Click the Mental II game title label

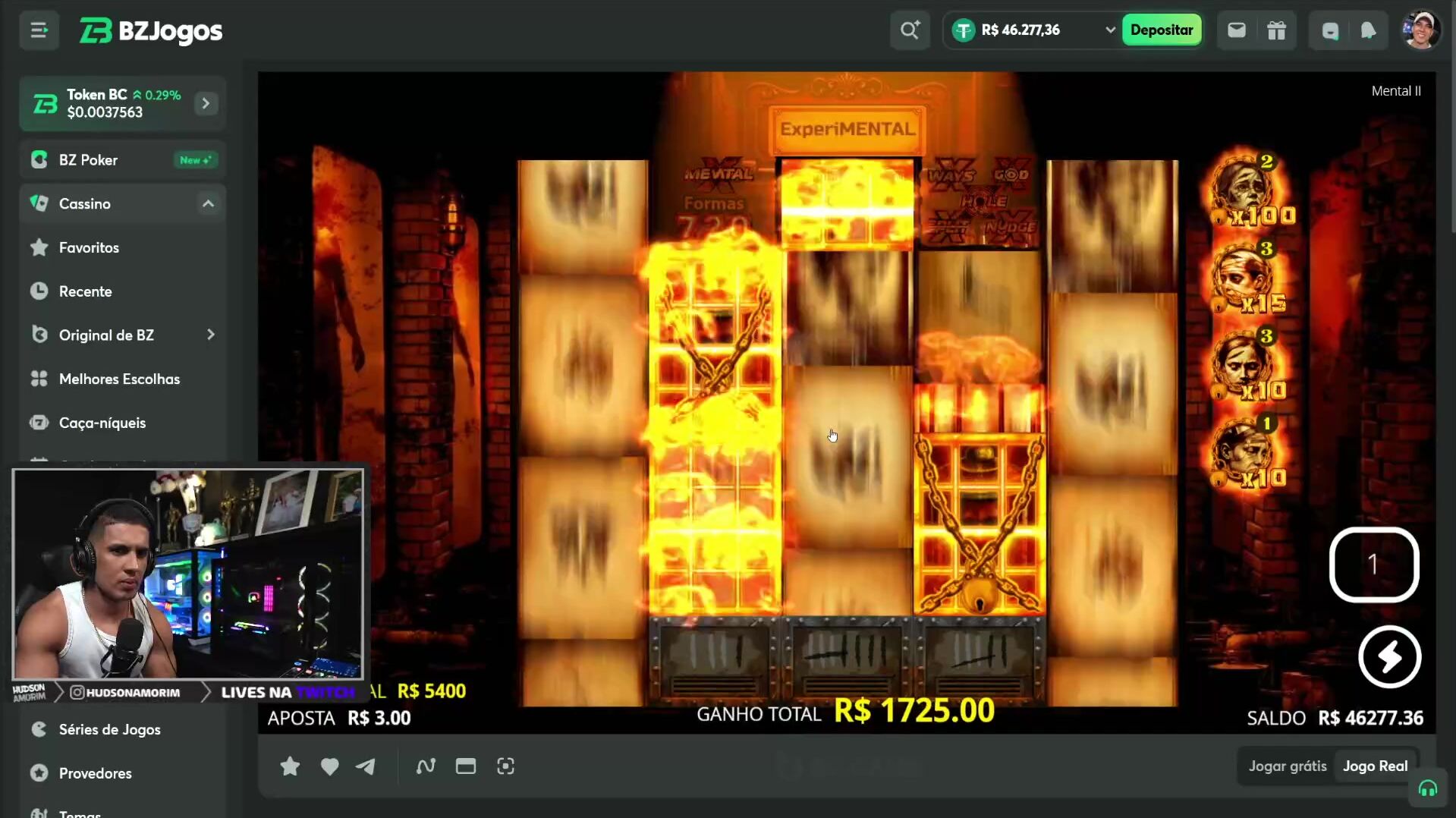[1395, 91]
